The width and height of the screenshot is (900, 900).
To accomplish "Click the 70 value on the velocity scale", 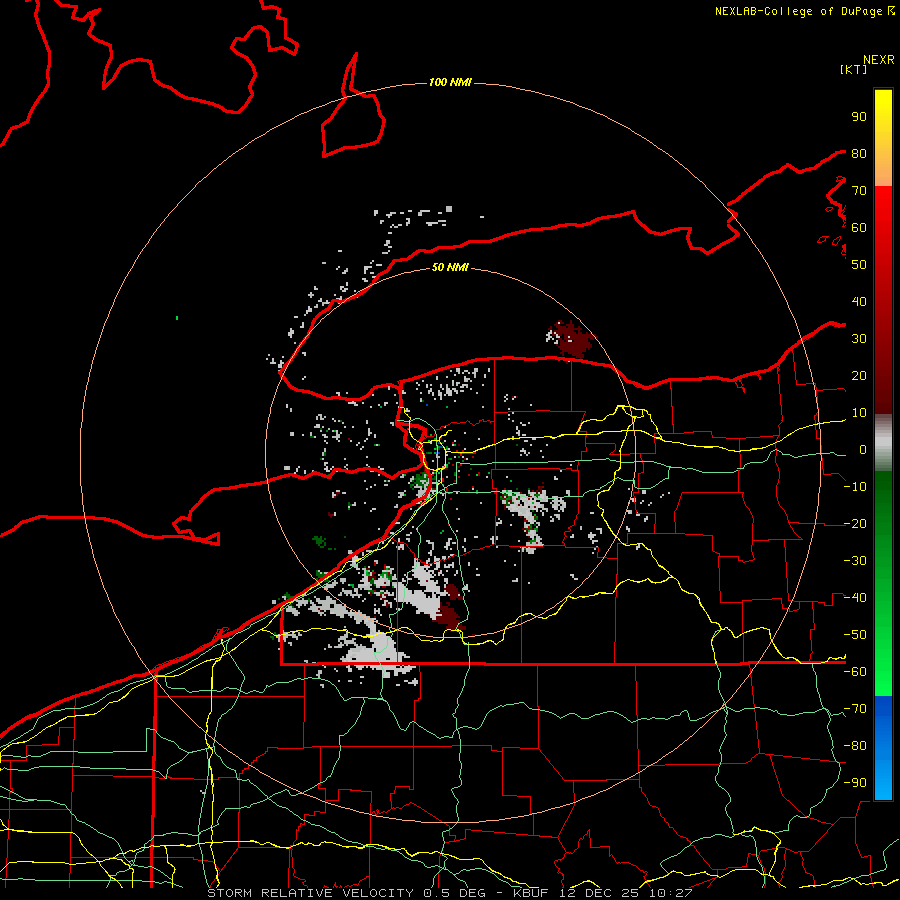I will click(859, 191).
